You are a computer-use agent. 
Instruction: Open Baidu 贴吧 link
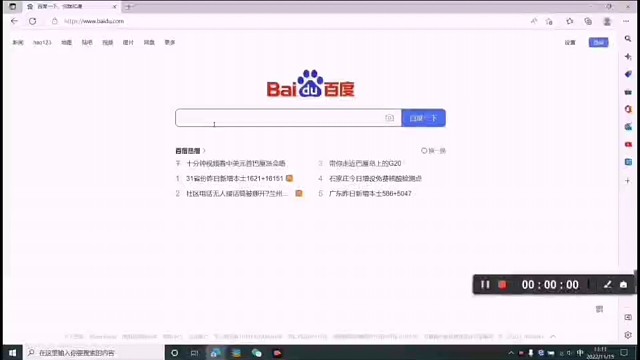click(87, 42)
